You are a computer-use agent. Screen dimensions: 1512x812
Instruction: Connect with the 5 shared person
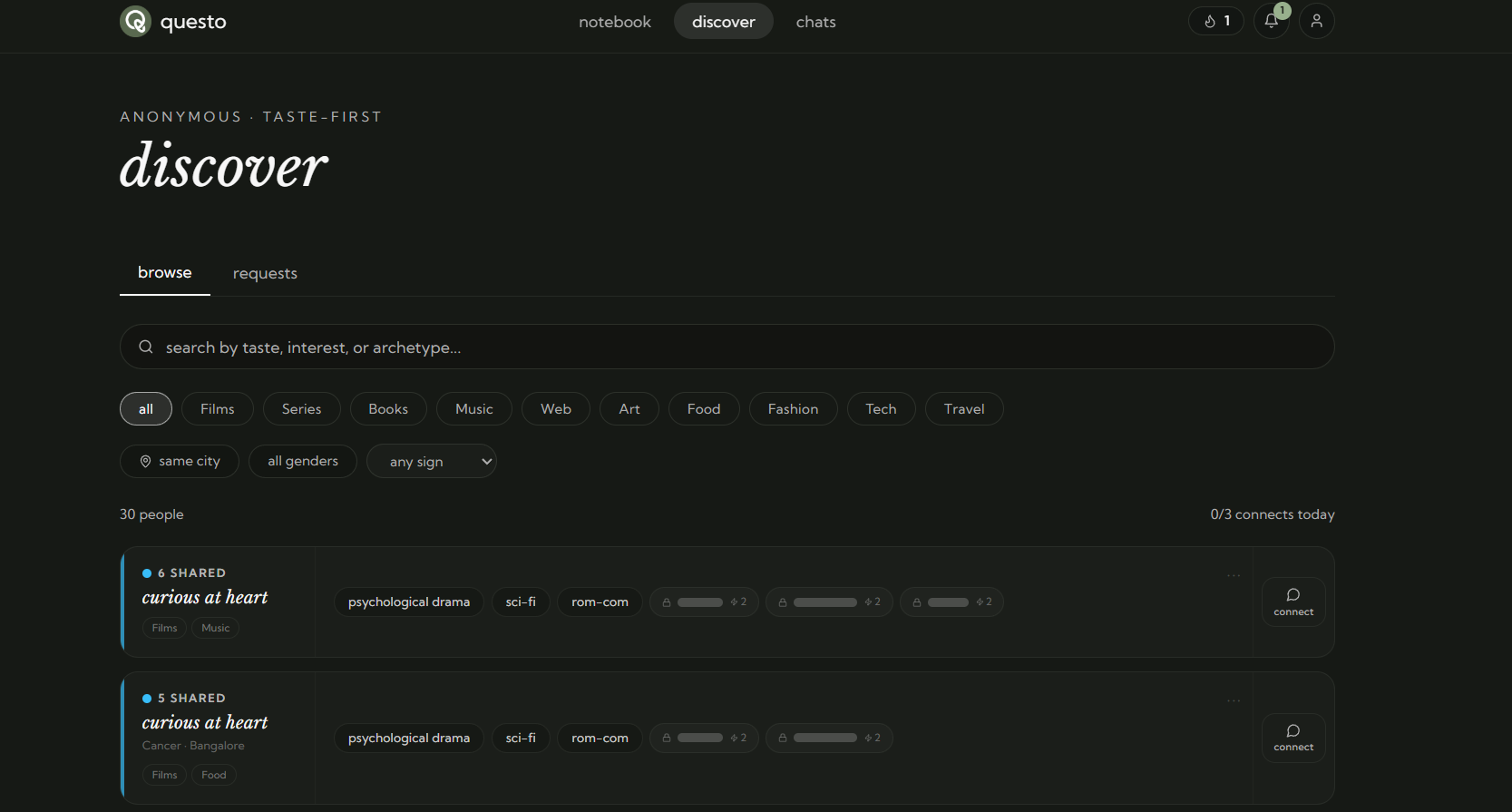(1293, 738)
